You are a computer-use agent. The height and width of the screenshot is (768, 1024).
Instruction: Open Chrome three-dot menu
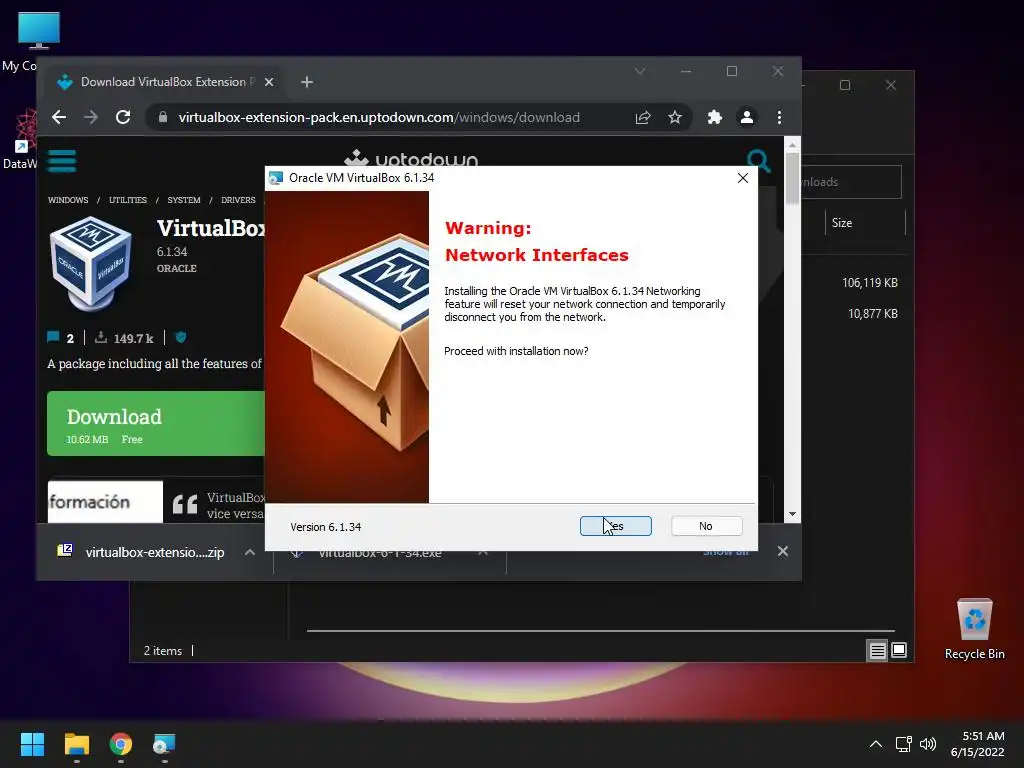click(x=779, y=117)
